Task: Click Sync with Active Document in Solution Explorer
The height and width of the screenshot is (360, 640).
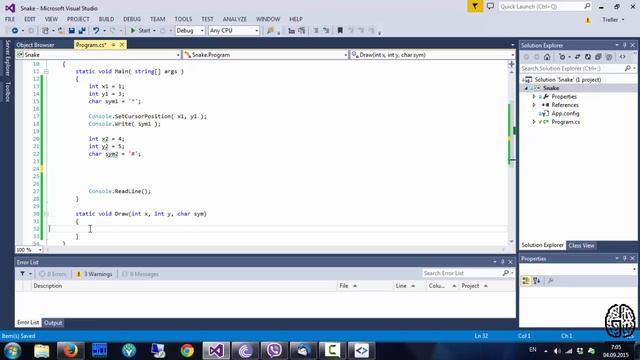Action: pyautogui.click(x=578, y=57)
